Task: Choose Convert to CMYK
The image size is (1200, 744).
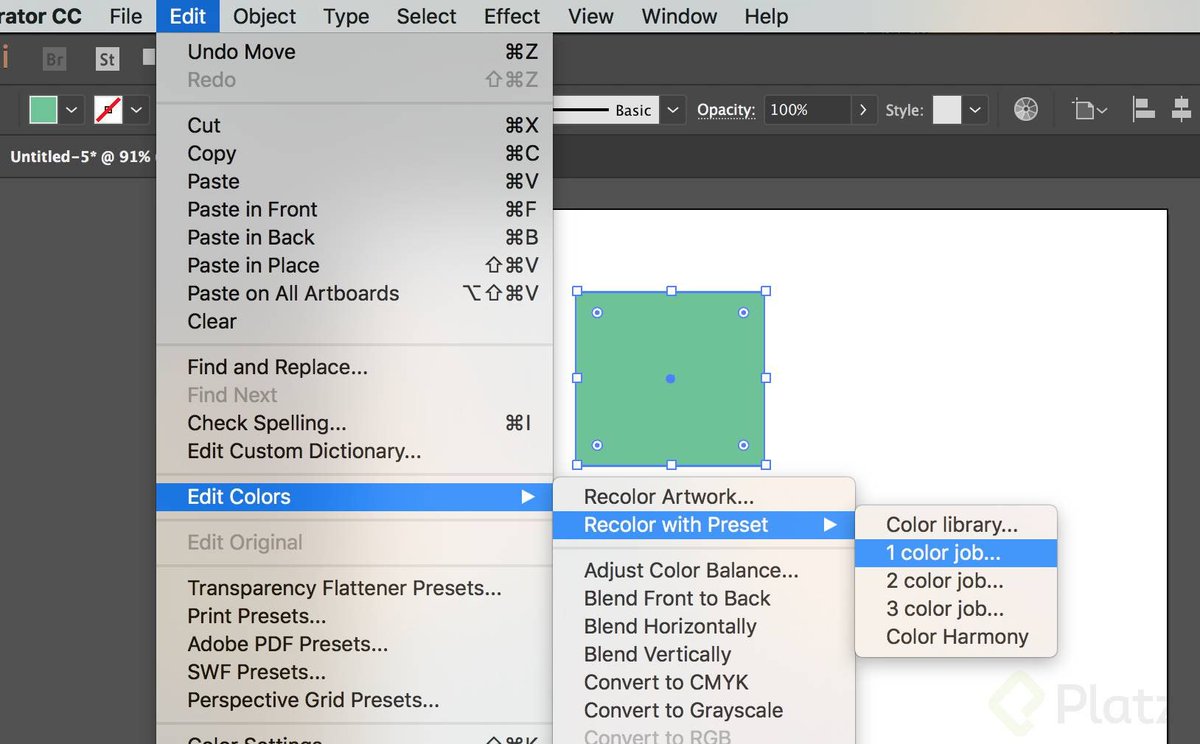Action: [704, 683]
